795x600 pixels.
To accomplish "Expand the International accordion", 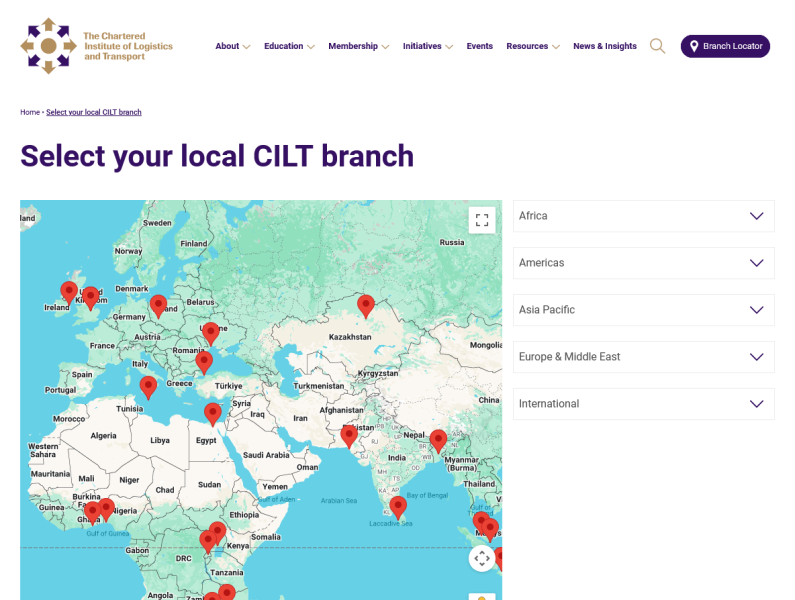I will pyautogui.click(x=643, y=404).
